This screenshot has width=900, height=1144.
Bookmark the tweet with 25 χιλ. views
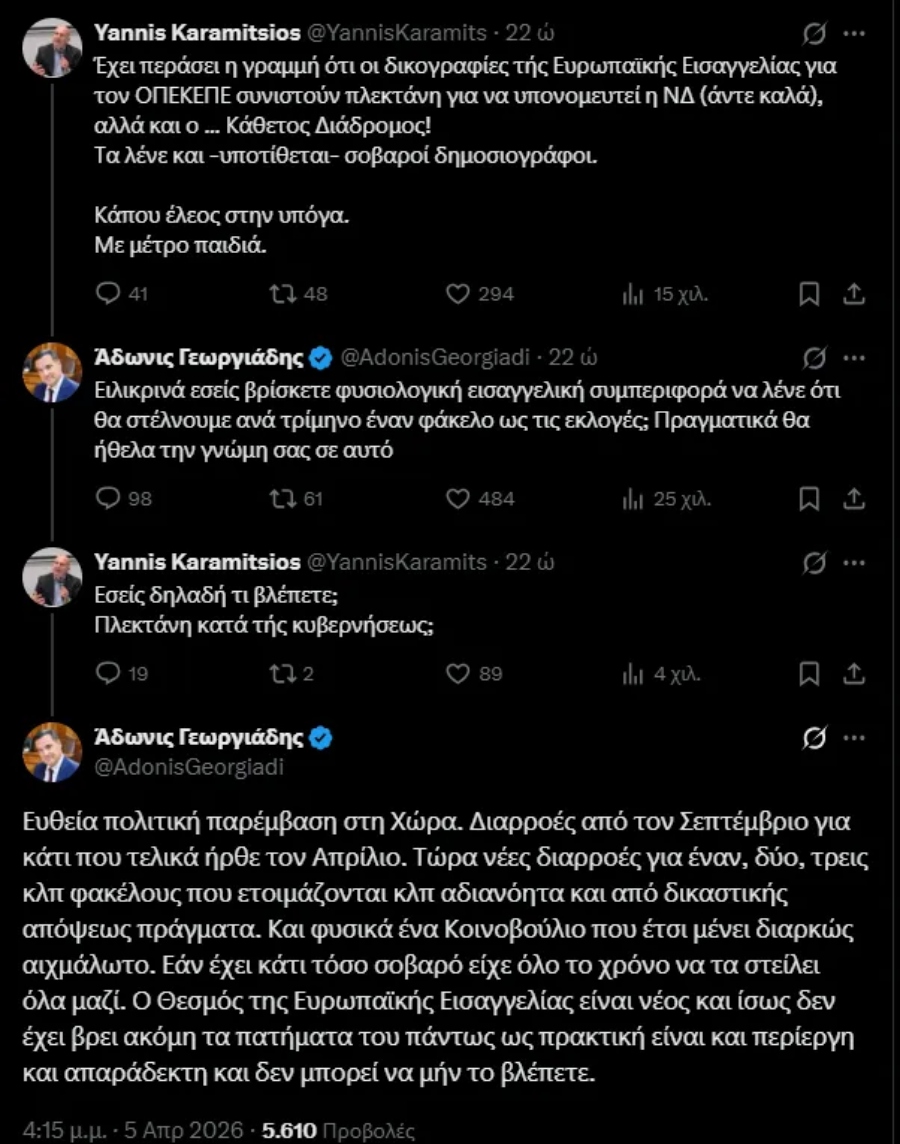810,498
